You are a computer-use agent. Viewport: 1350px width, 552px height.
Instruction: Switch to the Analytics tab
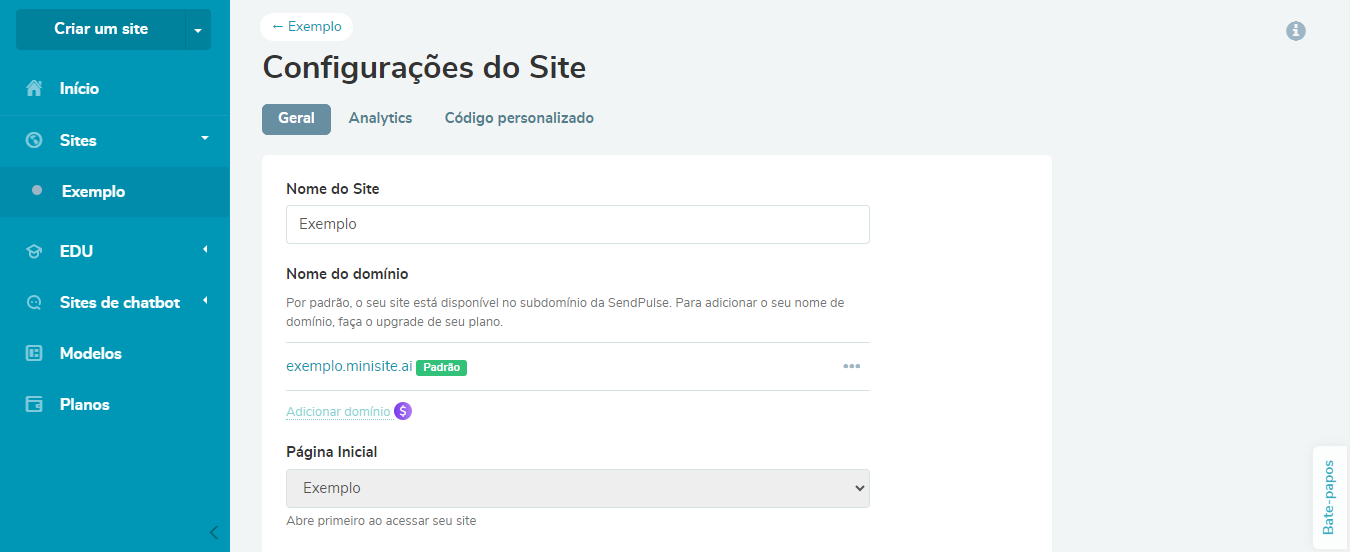380,118
